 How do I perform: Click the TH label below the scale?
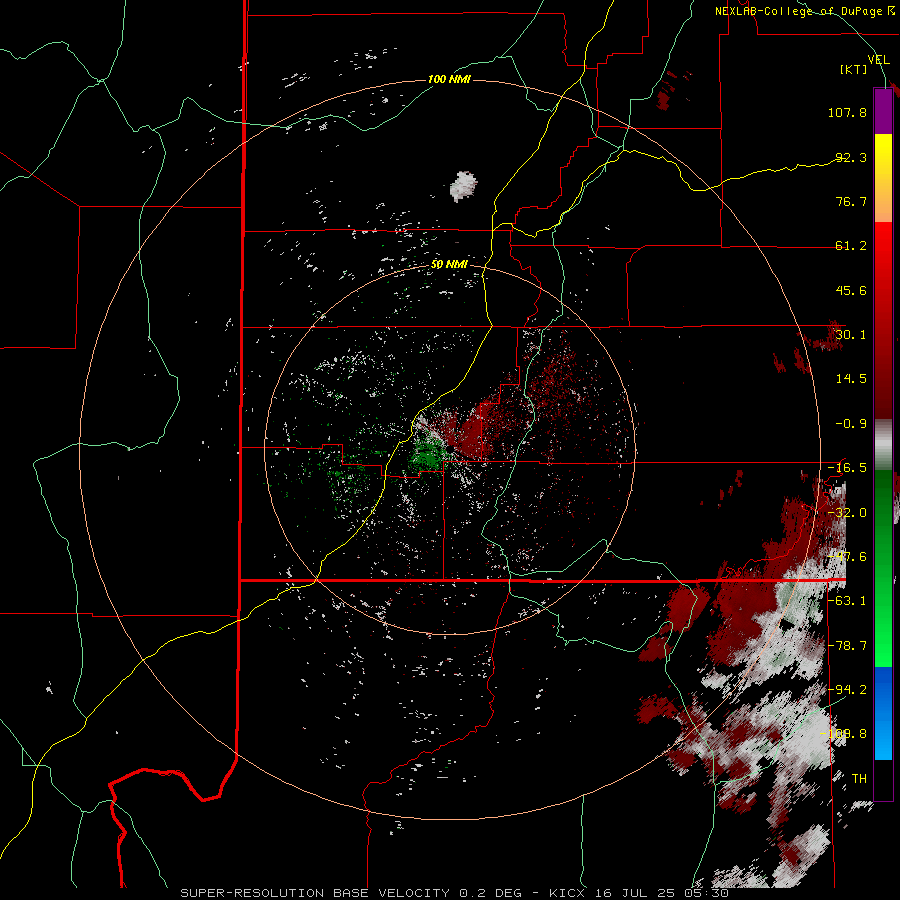click(859, 779)
